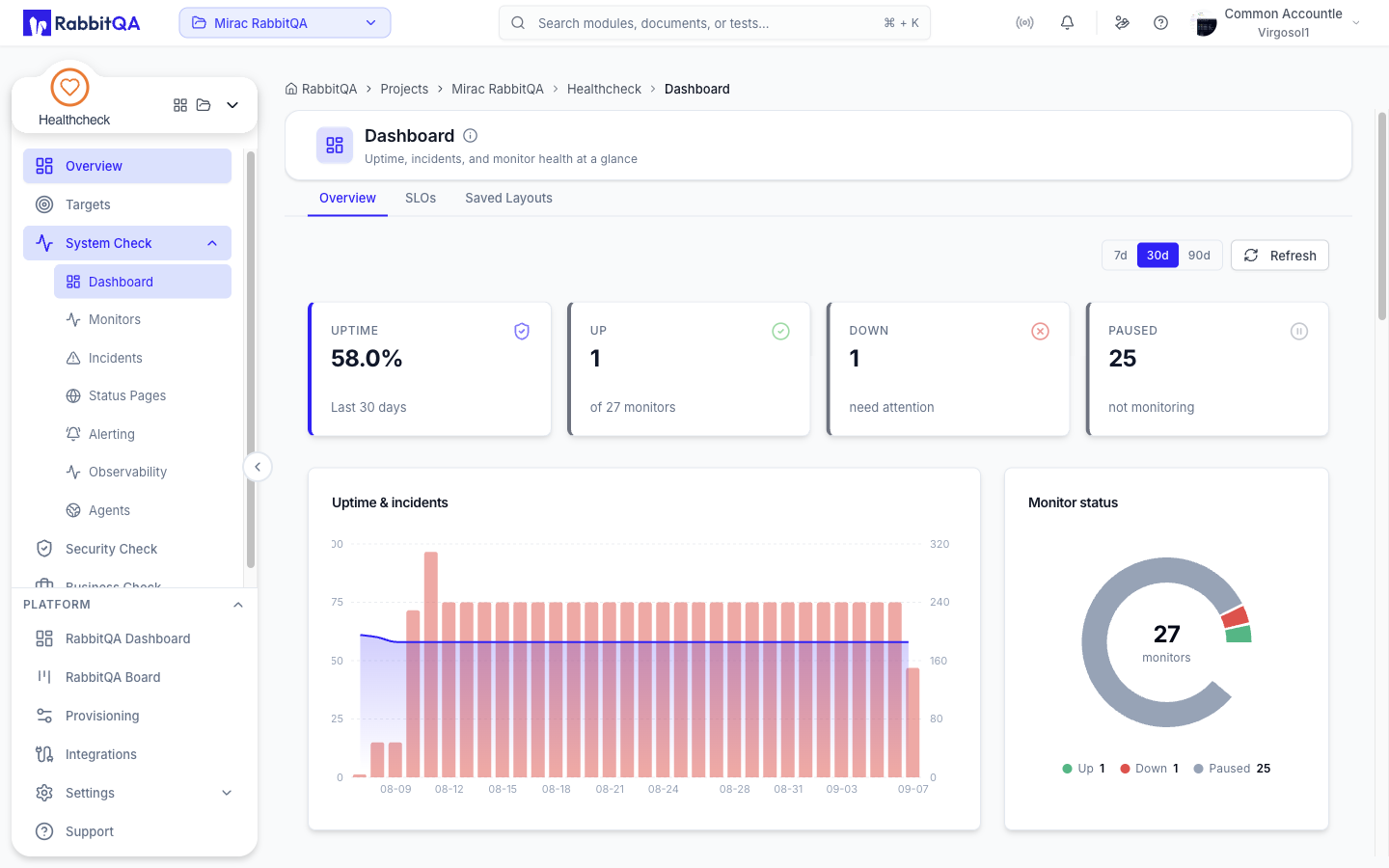Open Targets in the sidebar
1389x868 pixels.
click(x=127, y=204)
